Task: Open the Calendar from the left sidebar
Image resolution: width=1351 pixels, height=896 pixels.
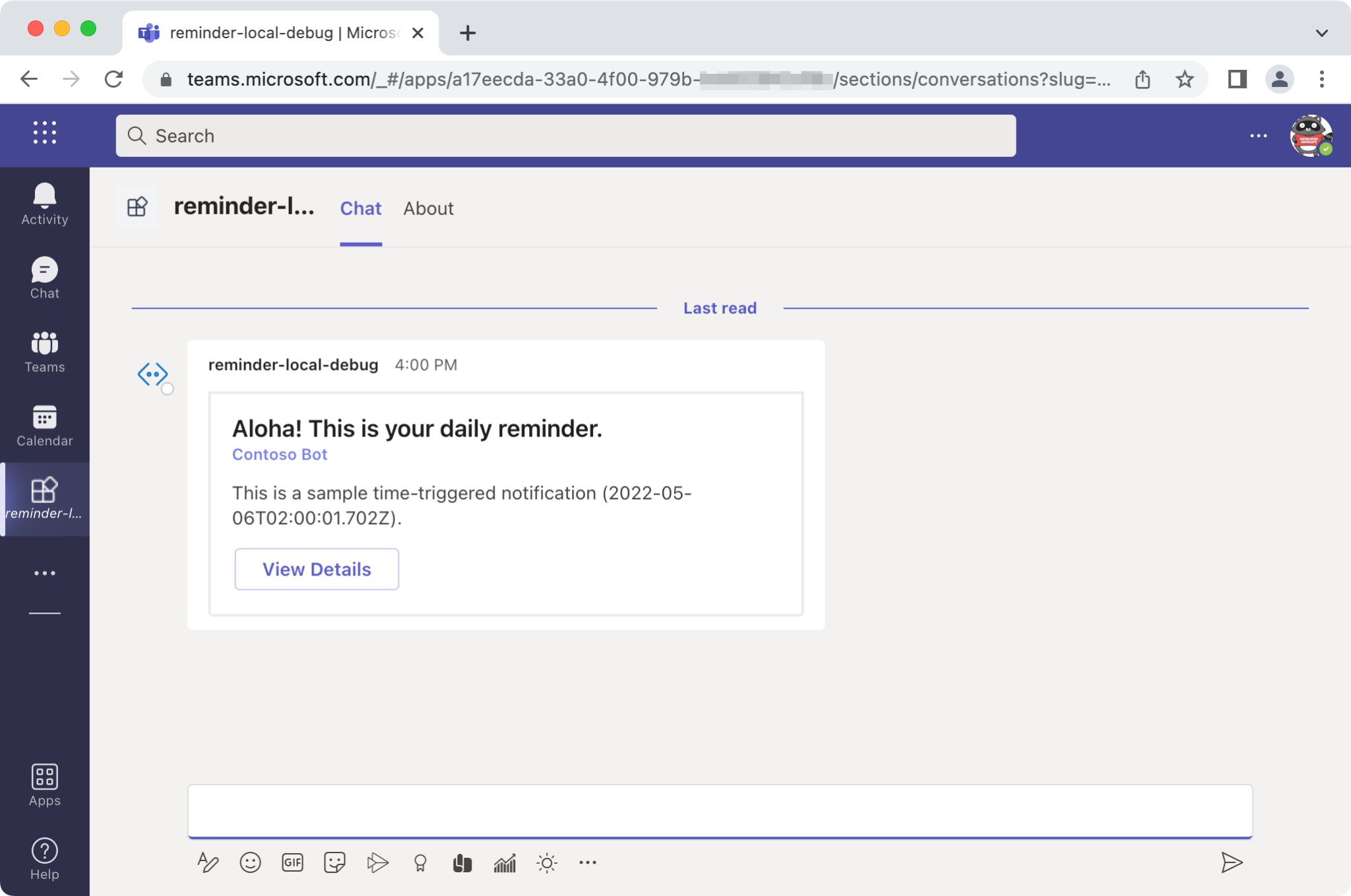Action: click(x=44, y=425)
